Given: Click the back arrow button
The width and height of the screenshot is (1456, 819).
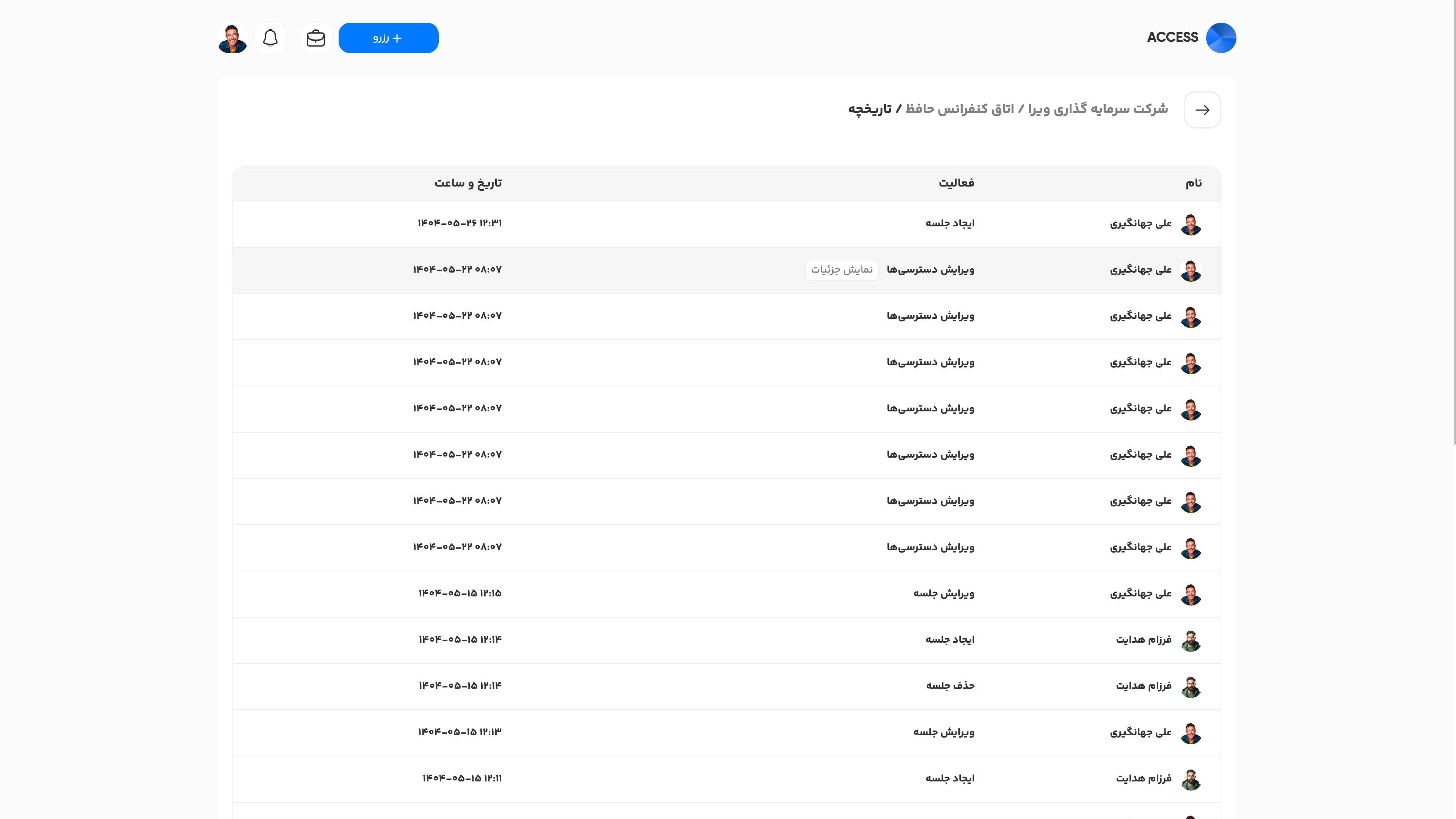Looking at the screenshot, I should [x=1202, y=110].
